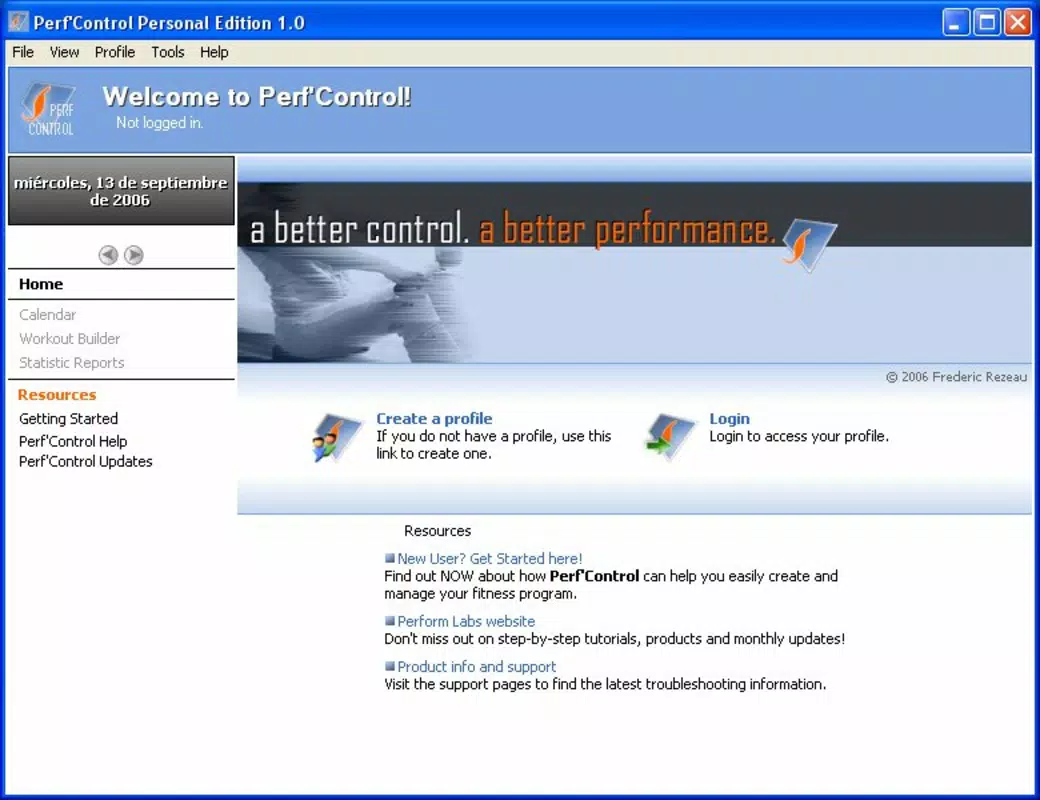Close the Perf'Control window
1040x800 pixels.
1017,23
